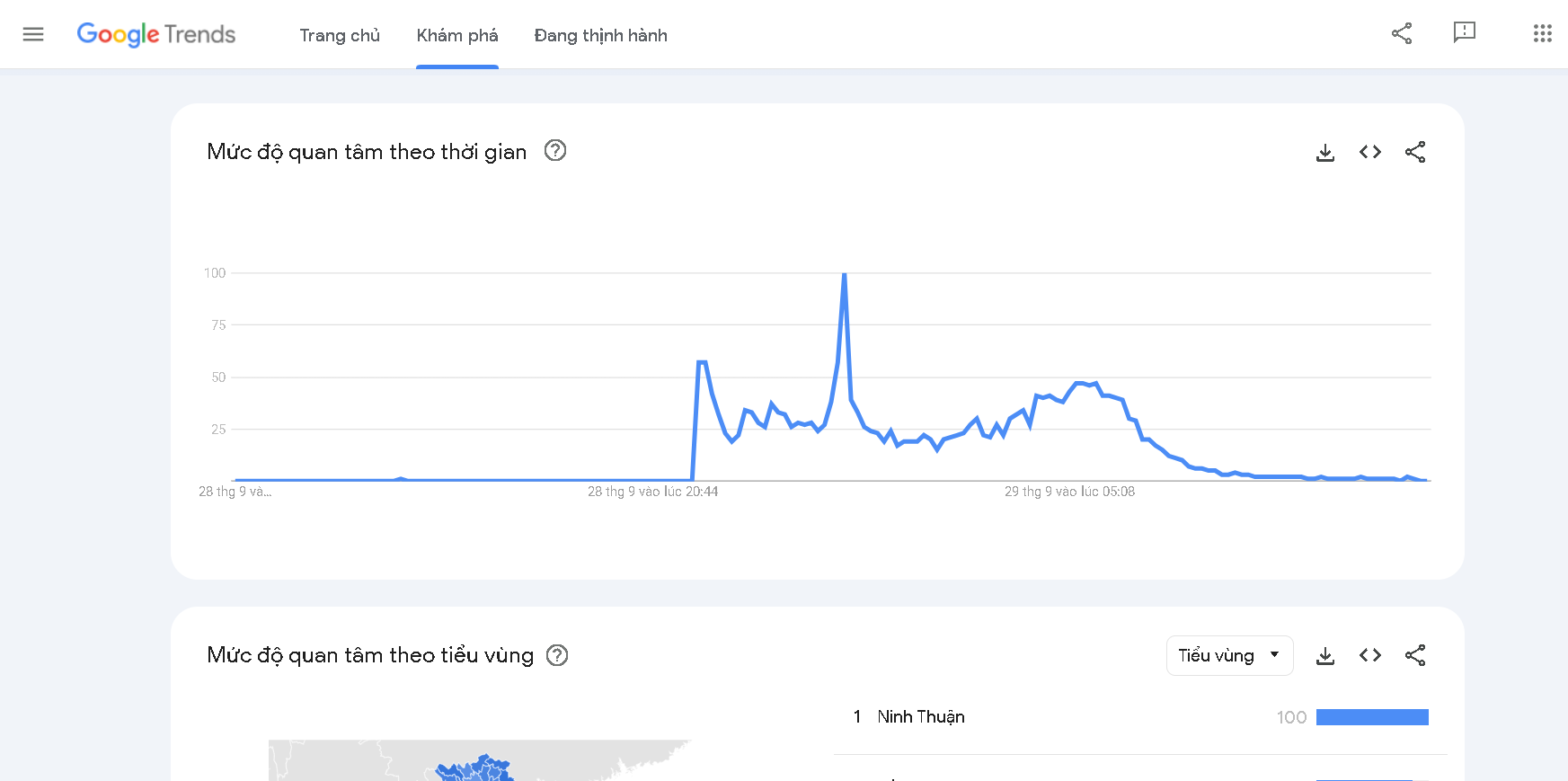This screenshot has width=1568, height=781.
Task: Click the Google Trends logo
Action: [x=156, y=34]
